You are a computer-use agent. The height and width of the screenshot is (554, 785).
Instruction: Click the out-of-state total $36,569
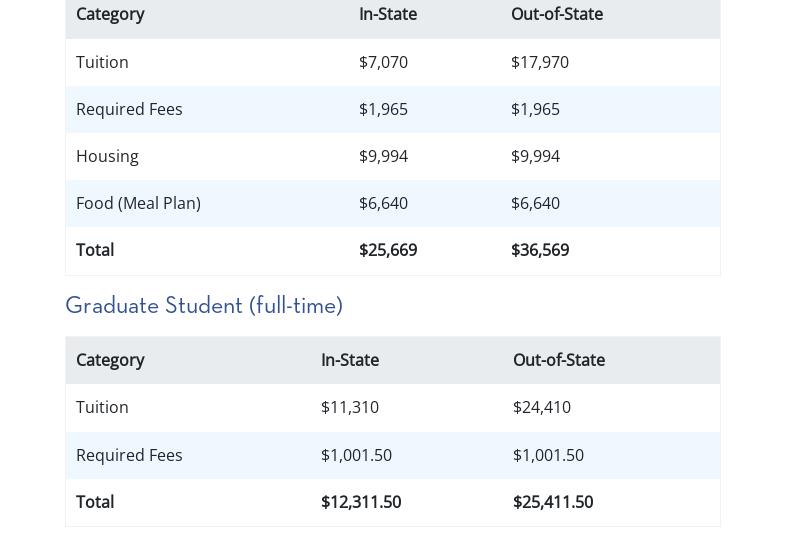coord(540,250)
